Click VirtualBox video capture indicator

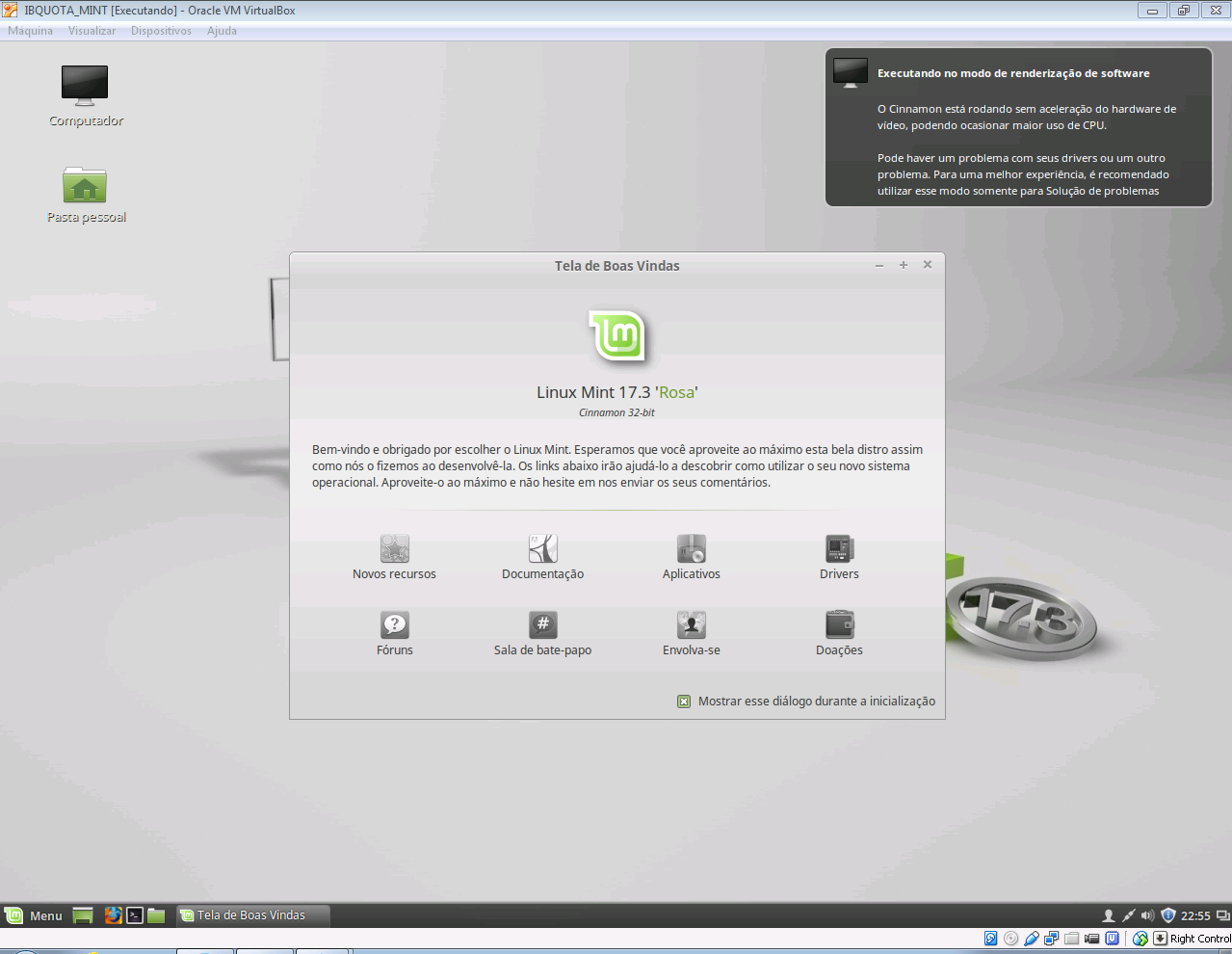1092,939
